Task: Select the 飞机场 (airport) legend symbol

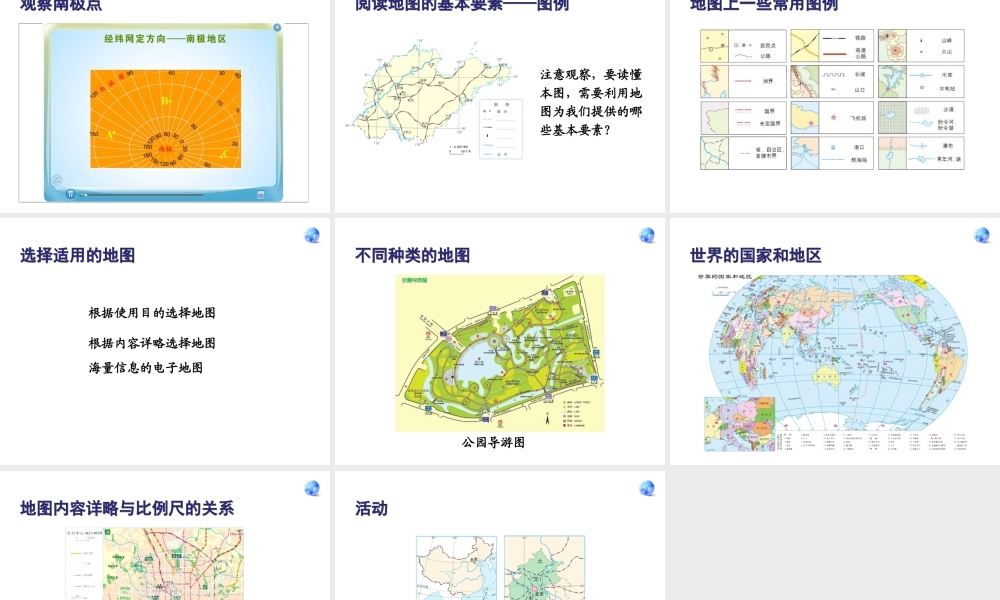Action: (832, 117)
